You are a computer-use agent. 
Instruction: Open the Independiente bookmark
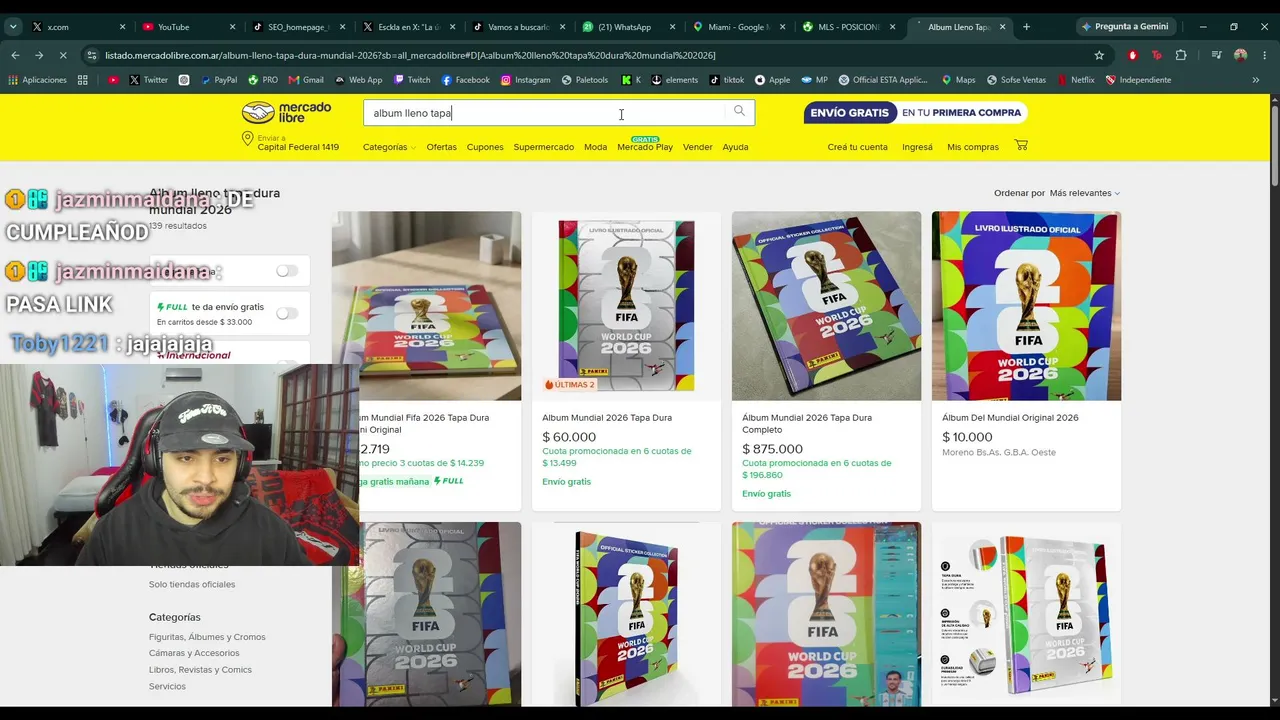(1138, 80)
